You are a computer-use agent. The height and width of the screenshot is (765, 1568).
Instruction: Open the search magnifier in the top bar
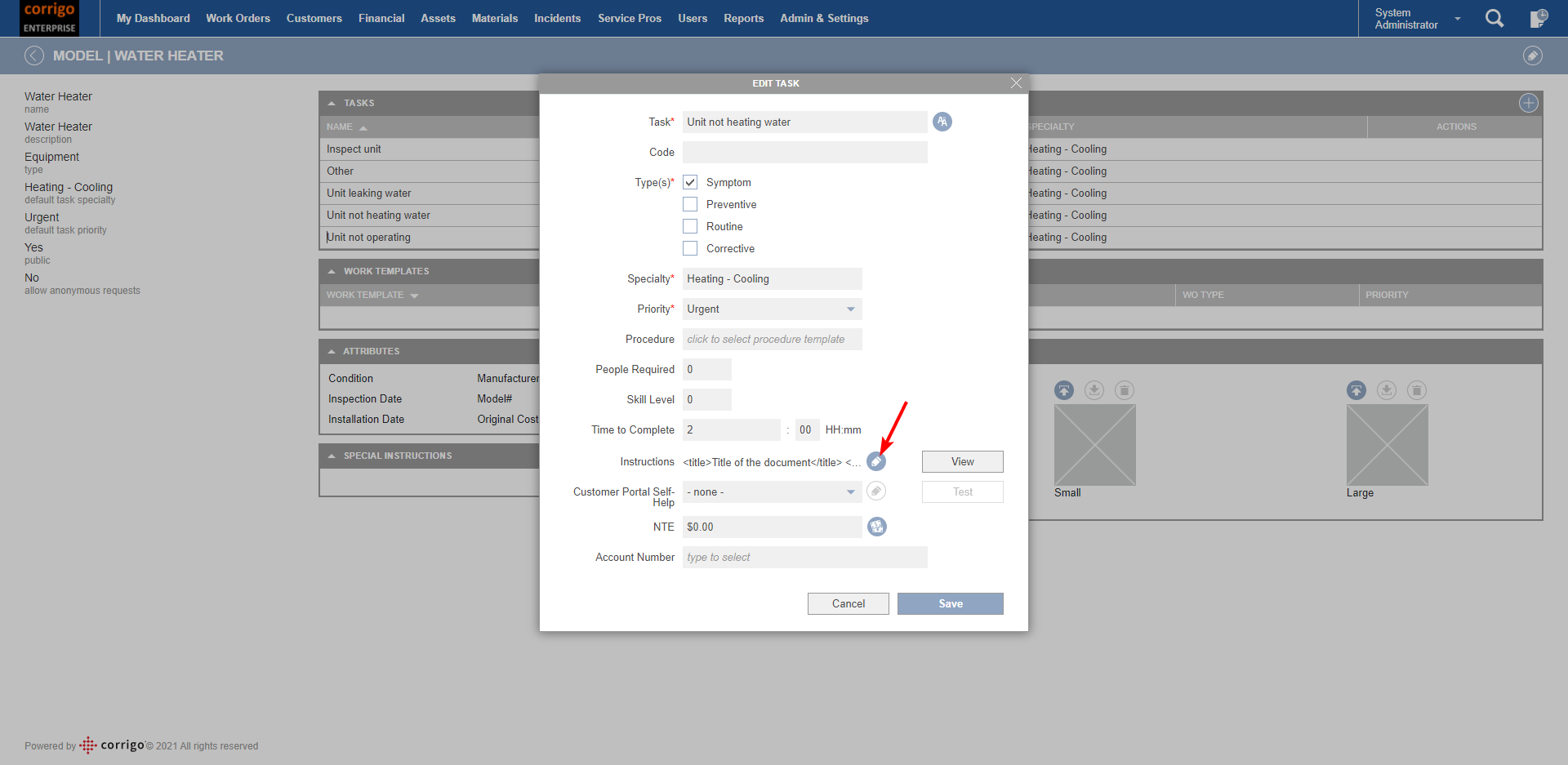tap(1494, 19)
